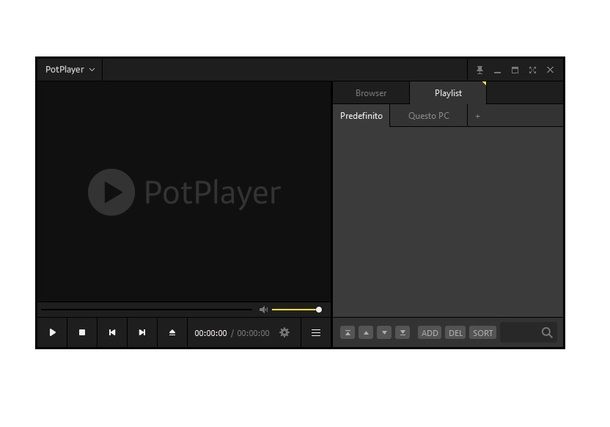Move the playlist item to the bottom
This screenshot has height=427, width=610.
click(403, 333)
